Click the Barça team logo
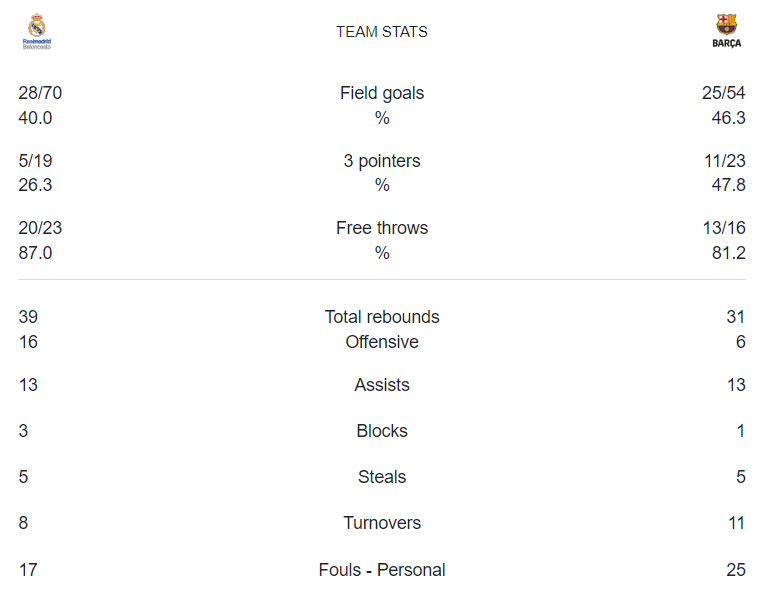This screenshot has height=600, width=762. click(x=727, y=31)
